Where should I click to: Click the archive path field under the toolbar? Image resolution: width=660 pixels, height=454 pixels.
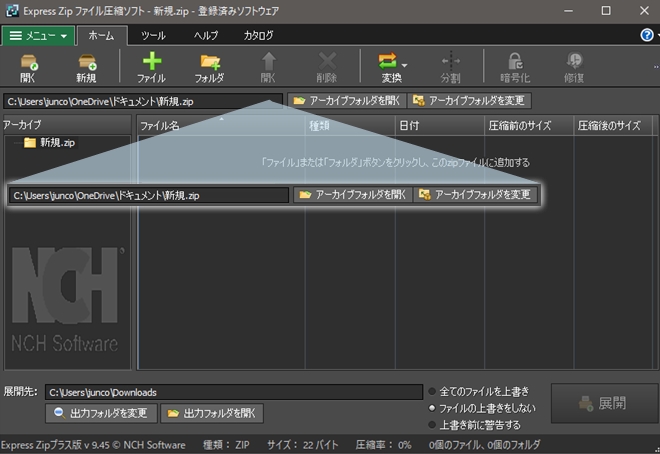pos(143,101)
